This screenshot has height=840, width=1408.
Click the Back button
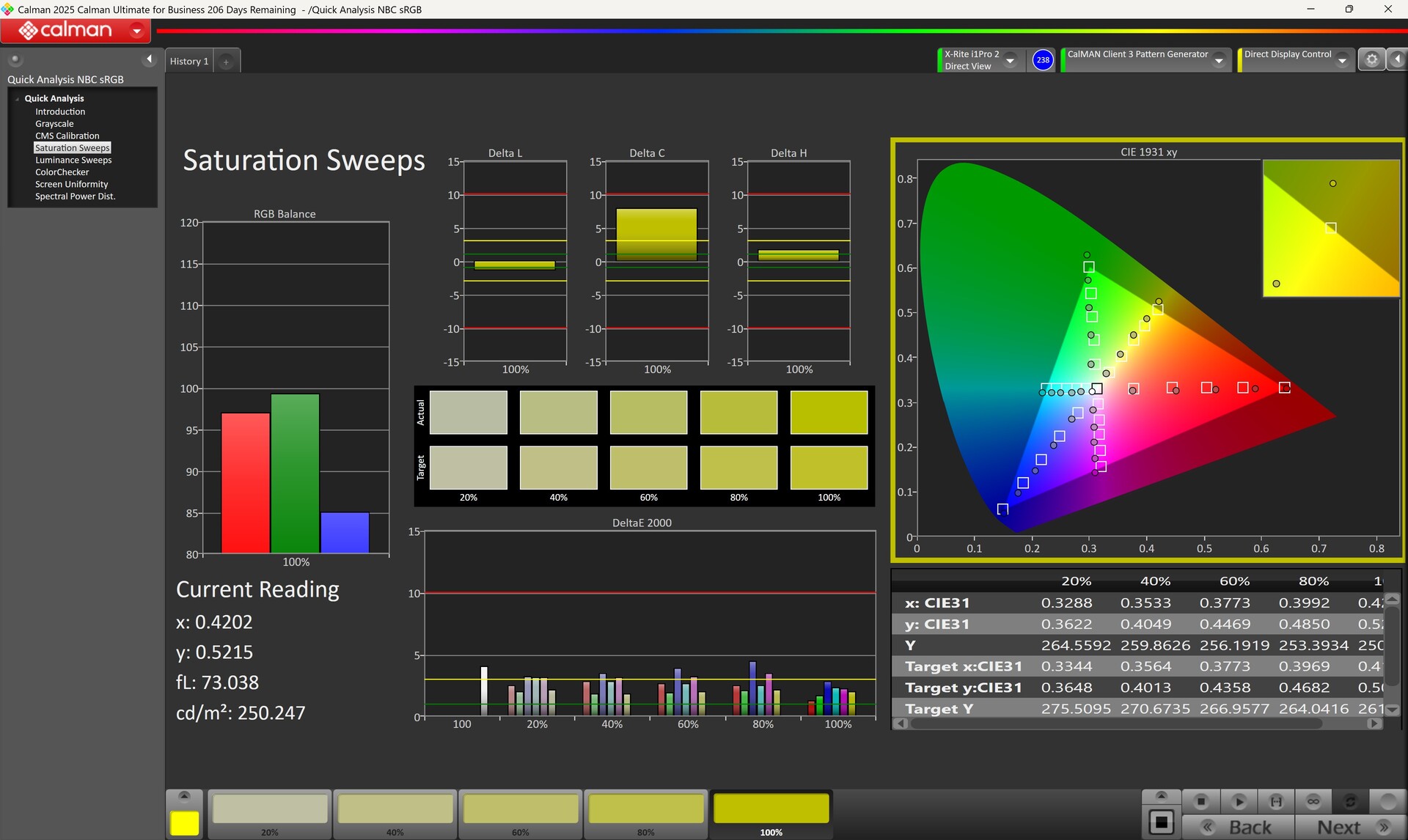[x=1239, y=827]
